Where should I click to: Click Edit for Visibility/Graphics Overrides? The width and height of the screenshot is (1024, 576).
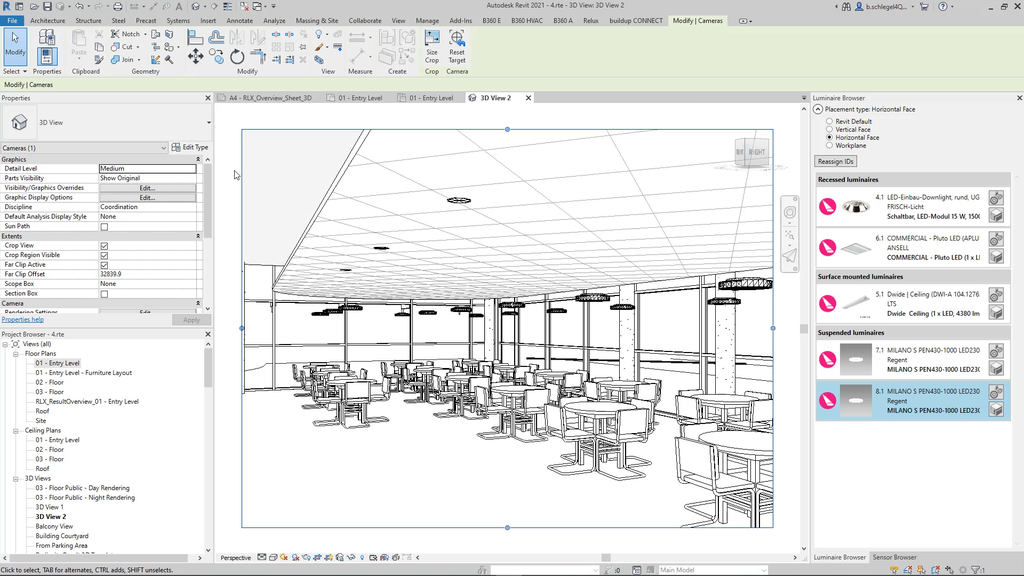click(147, 188)
